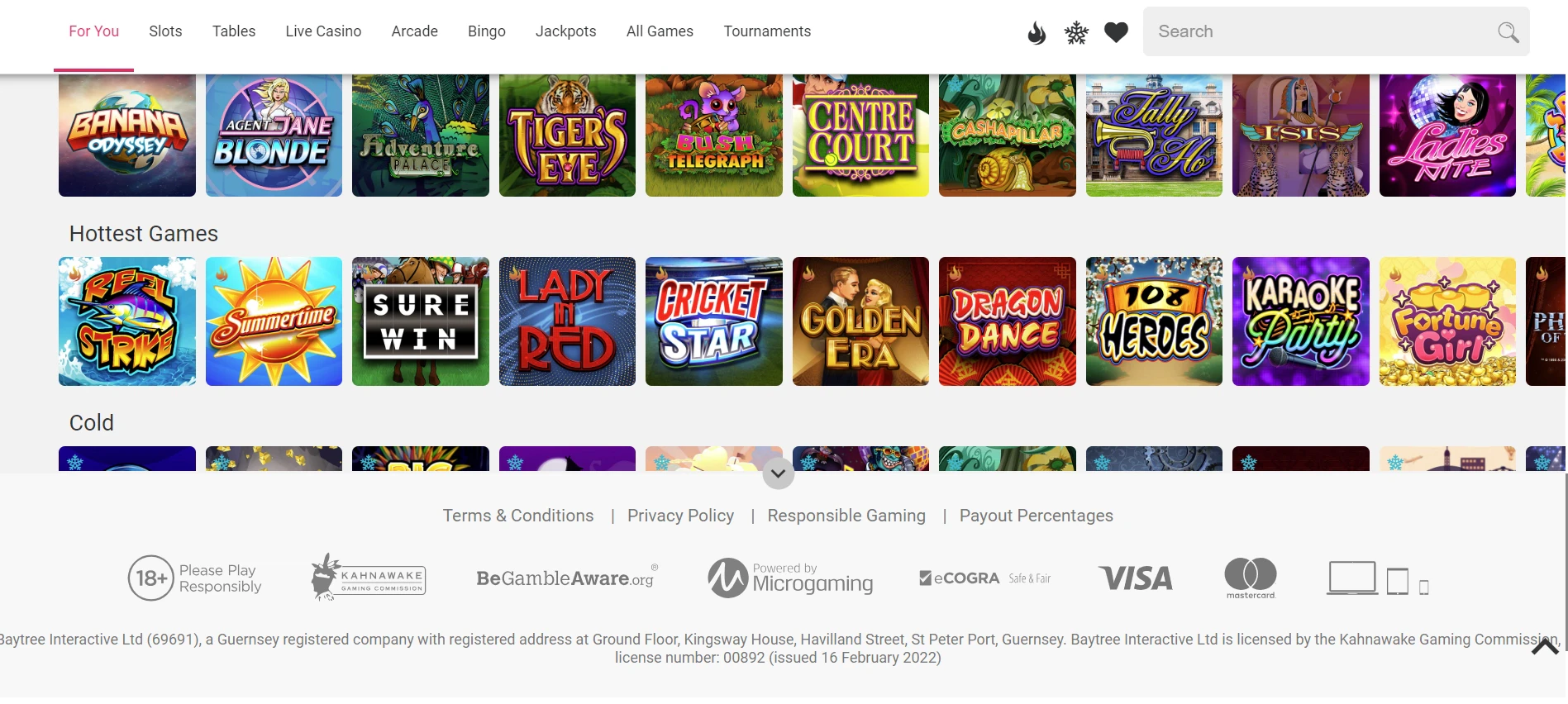Screen dimensions: 1568x704
Task: Expand footer with the down chevron button
Action: click(x=778, y=473)
